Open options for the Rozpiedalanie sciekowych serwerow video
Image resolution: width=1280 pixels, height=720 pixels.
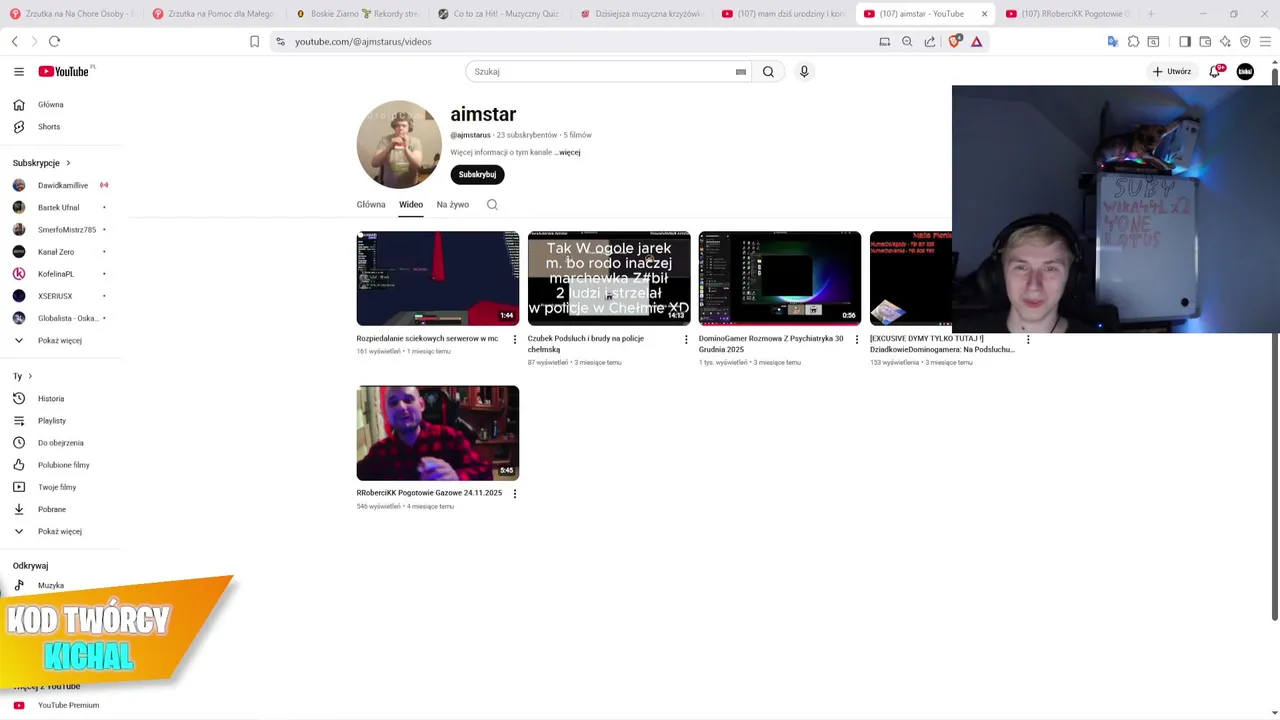(515, 339)
